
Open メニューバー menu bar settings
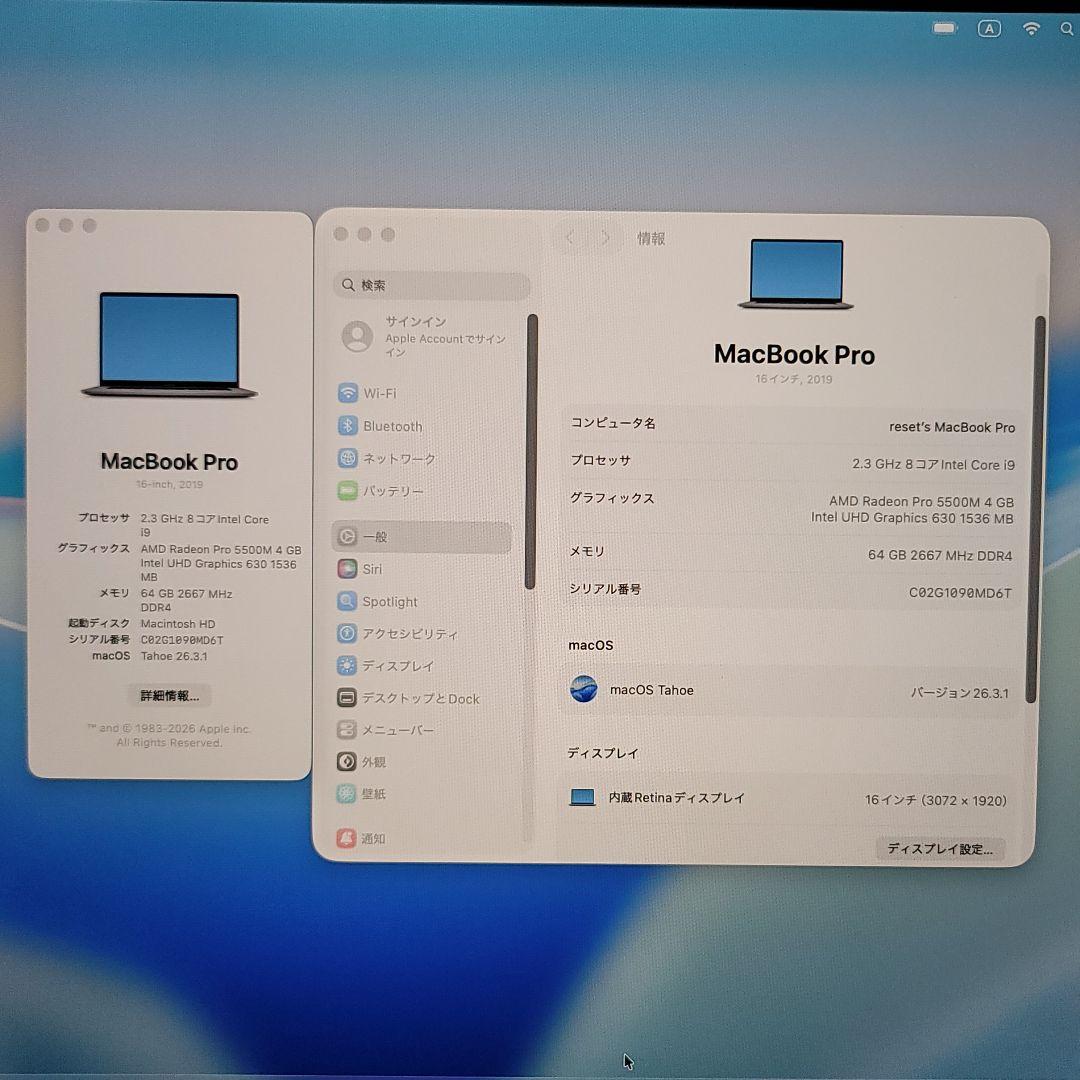(x=385, y=730)
